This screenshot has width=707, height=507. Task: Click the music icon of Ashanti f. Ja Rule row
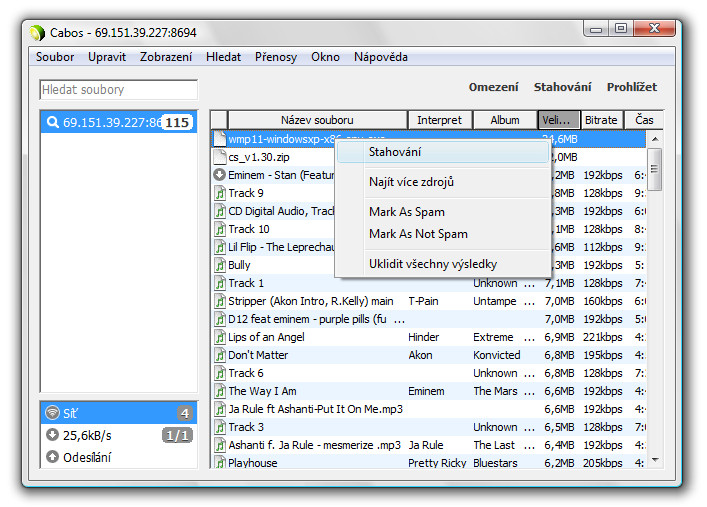pos(220,445)
